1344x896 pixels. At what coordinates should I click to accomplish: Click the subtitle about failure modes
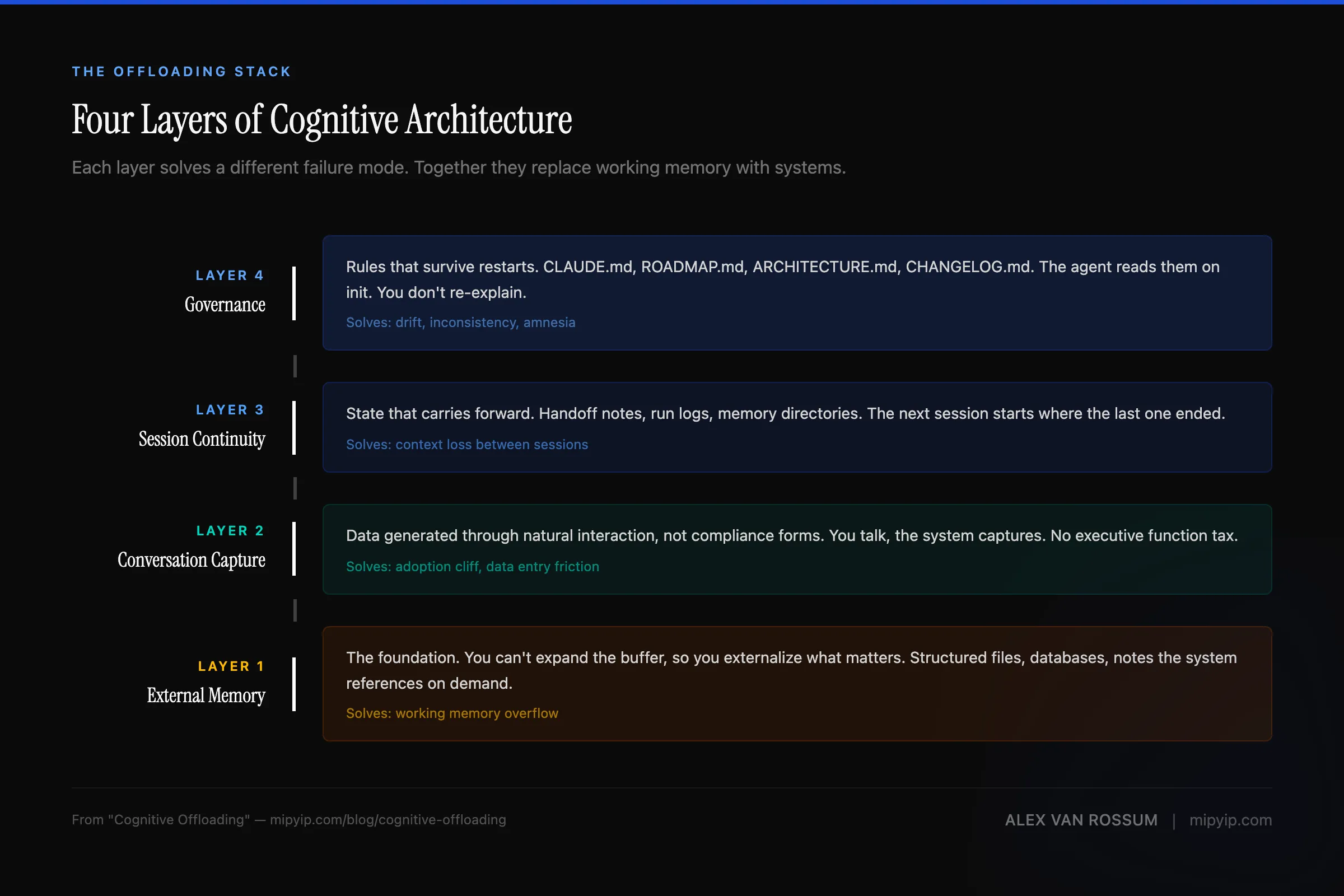point(458,167)
